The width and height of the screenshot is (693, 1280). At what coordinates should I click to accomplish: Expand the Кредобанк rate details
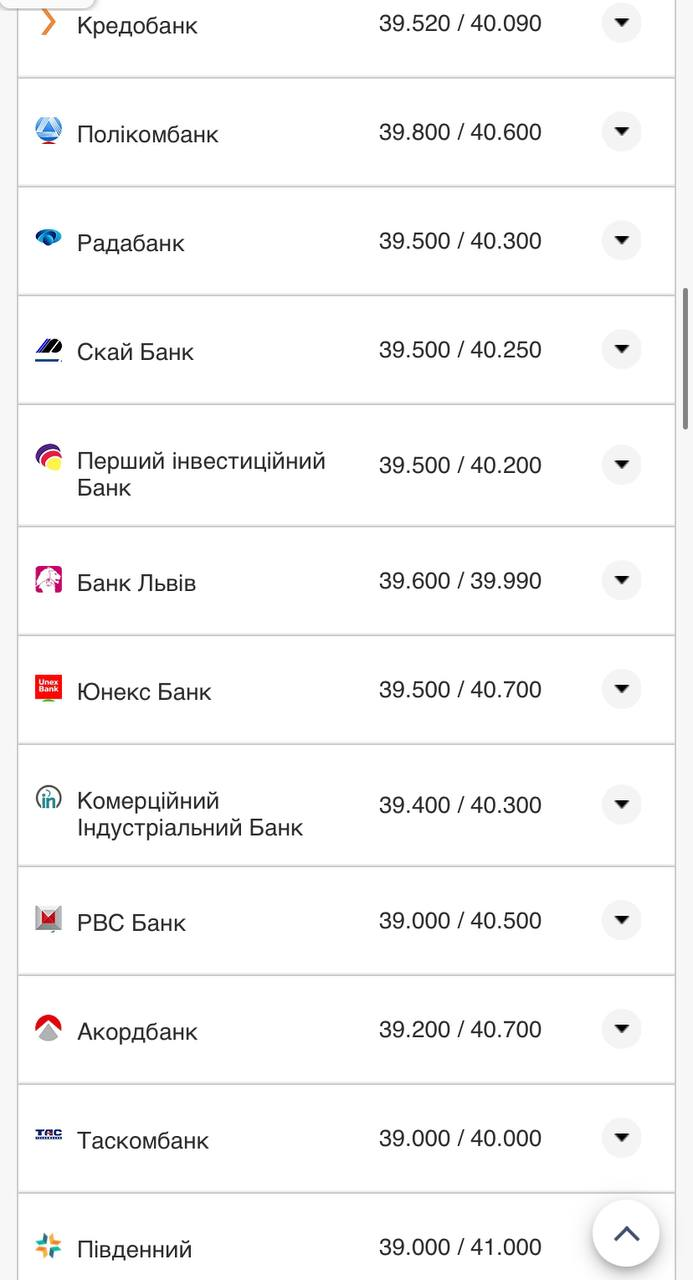(x=621, y=22)
